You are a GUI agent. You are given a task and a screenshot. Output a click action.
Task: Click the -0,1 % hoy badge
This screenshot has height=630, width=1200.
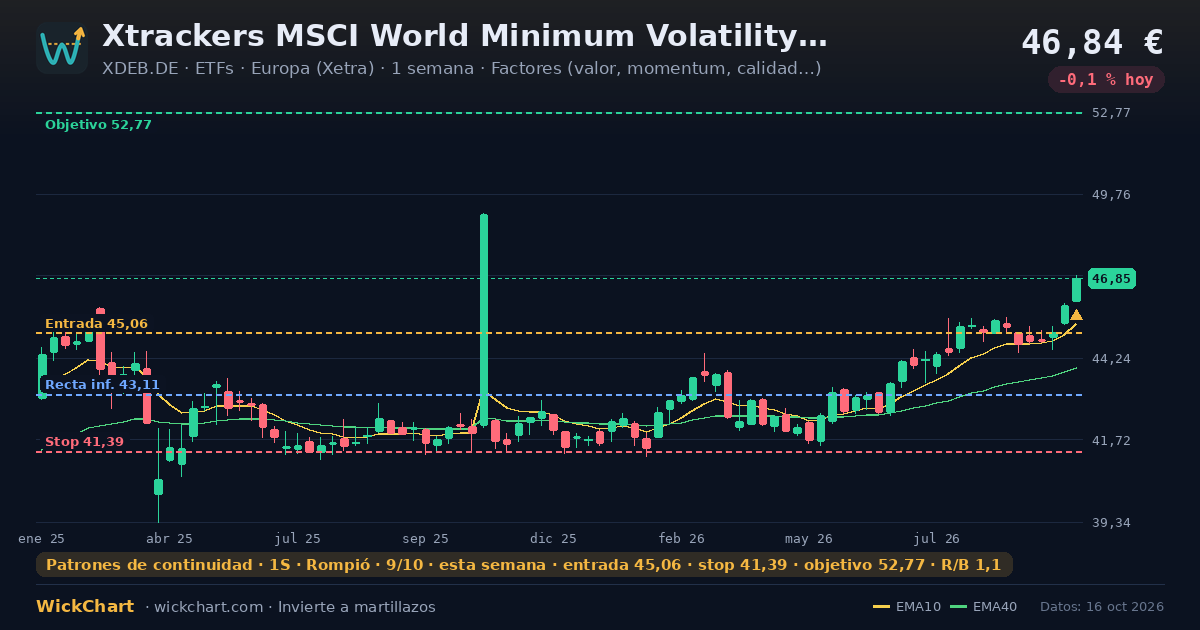pyautogui.click(x=1106, y=80)
